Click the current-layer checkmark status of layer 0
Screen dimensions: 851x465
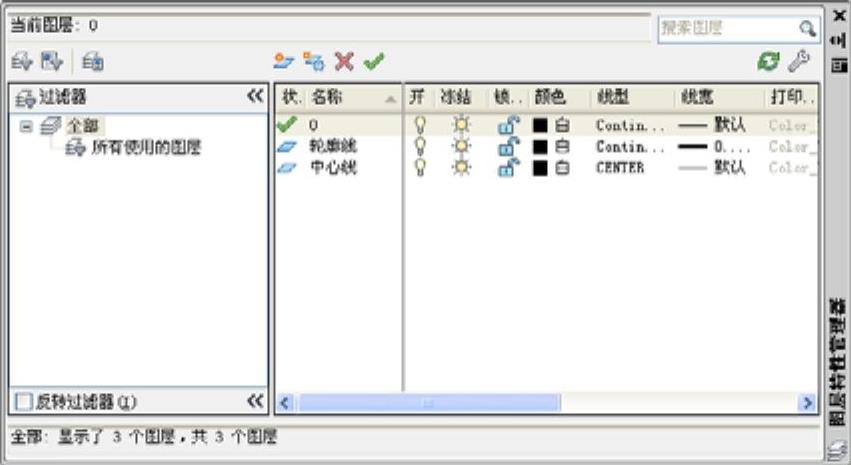[x=287, y=125]
